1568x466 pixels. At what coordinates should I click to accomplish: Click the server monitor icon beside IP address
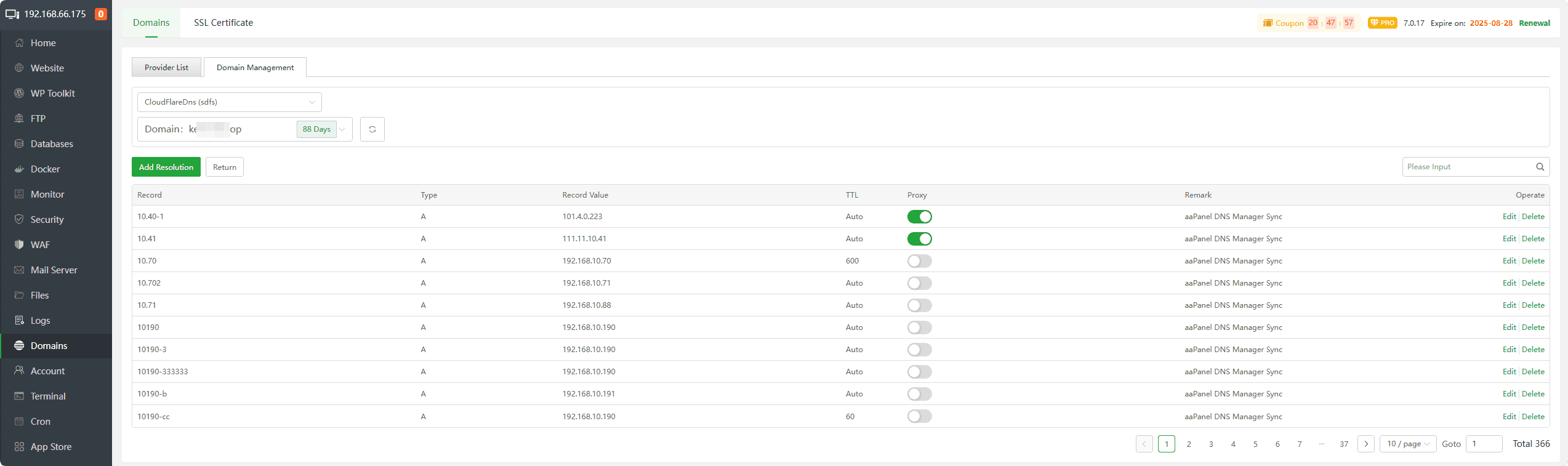pyautogui.click(x=12, y=14)
